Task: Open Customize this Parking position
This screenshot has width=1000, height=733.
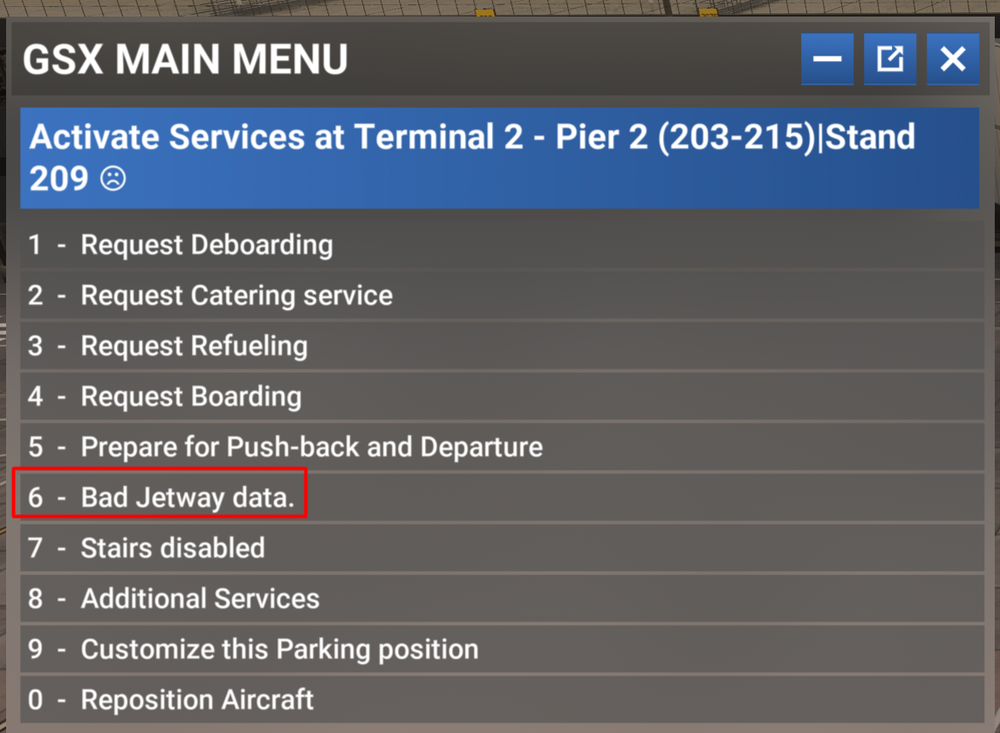Action: [x=279, y=649]
